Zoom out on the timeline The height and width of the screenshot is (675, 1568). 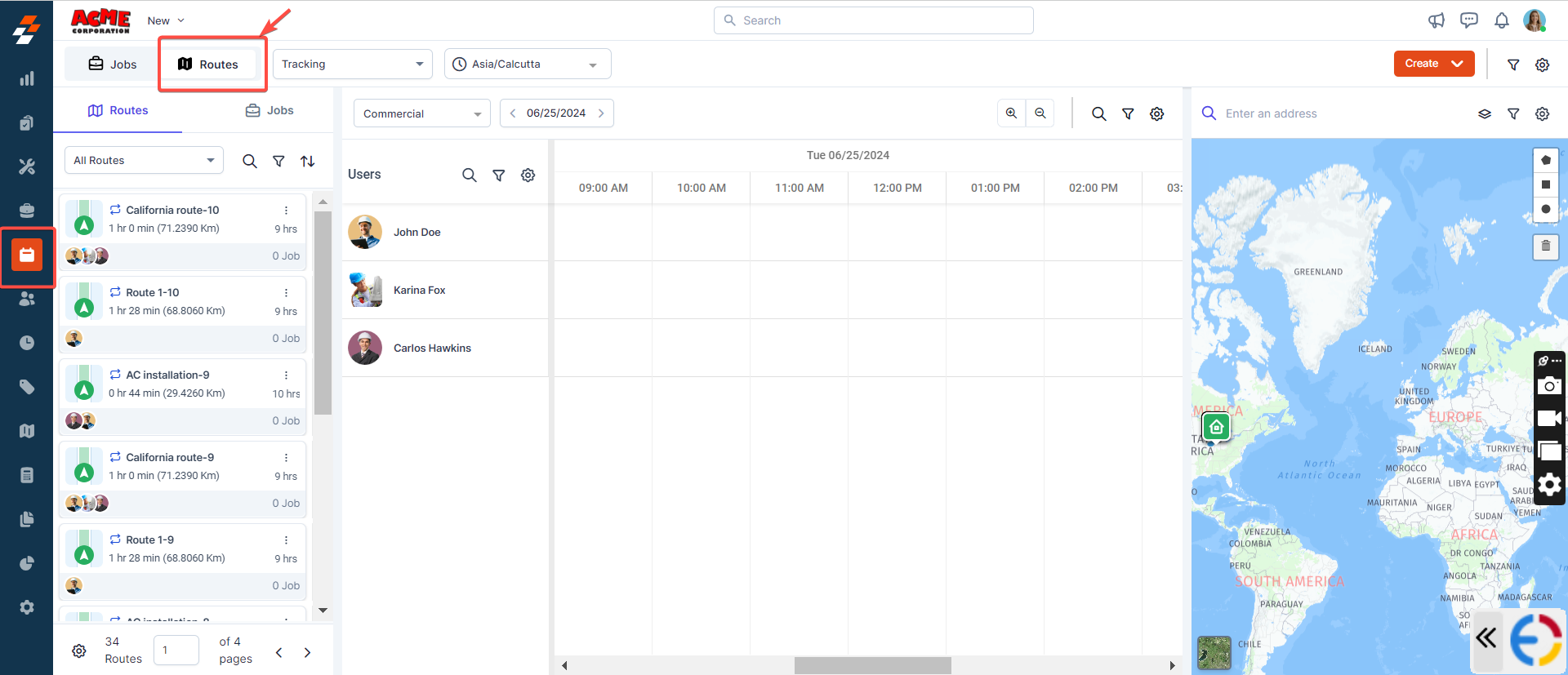point(1040,113)
